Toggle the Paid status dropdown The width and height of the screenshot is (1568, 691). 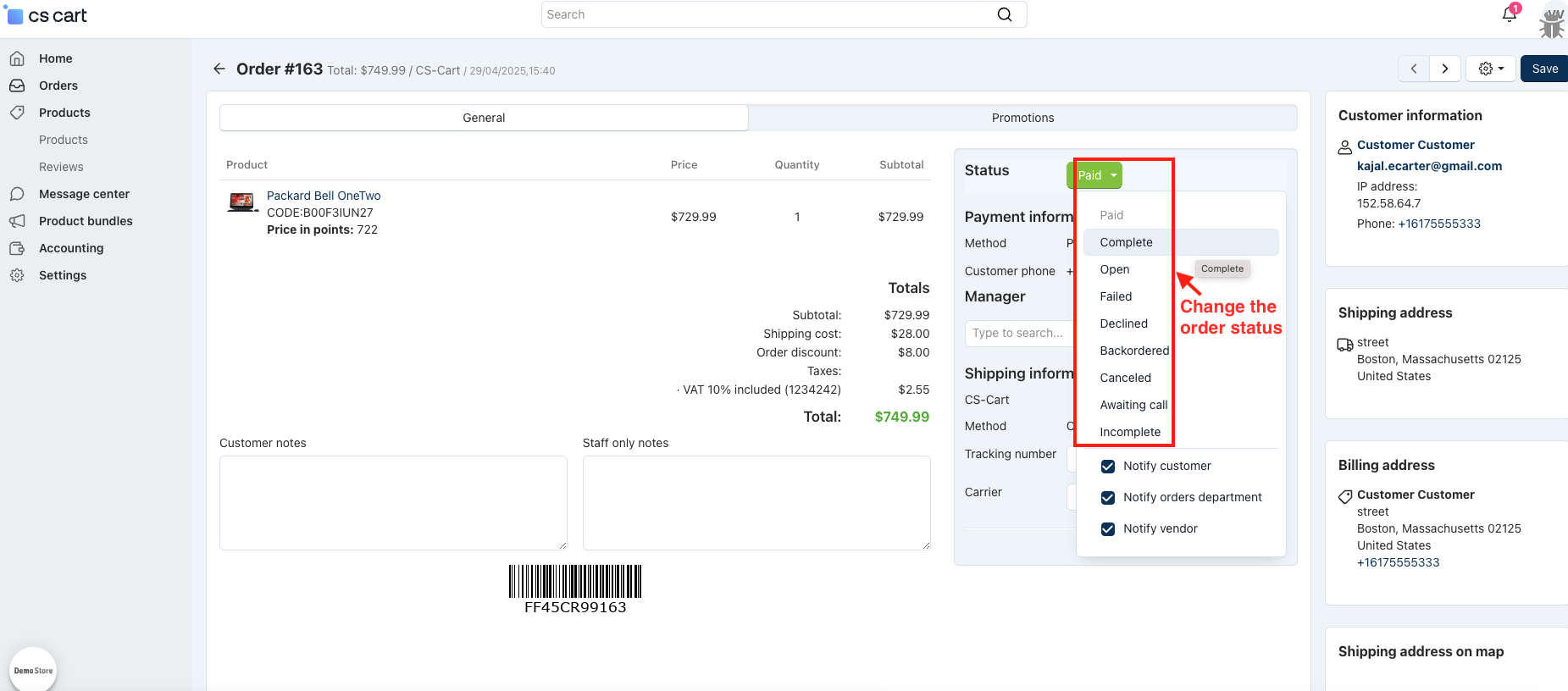click(1094, 175)
